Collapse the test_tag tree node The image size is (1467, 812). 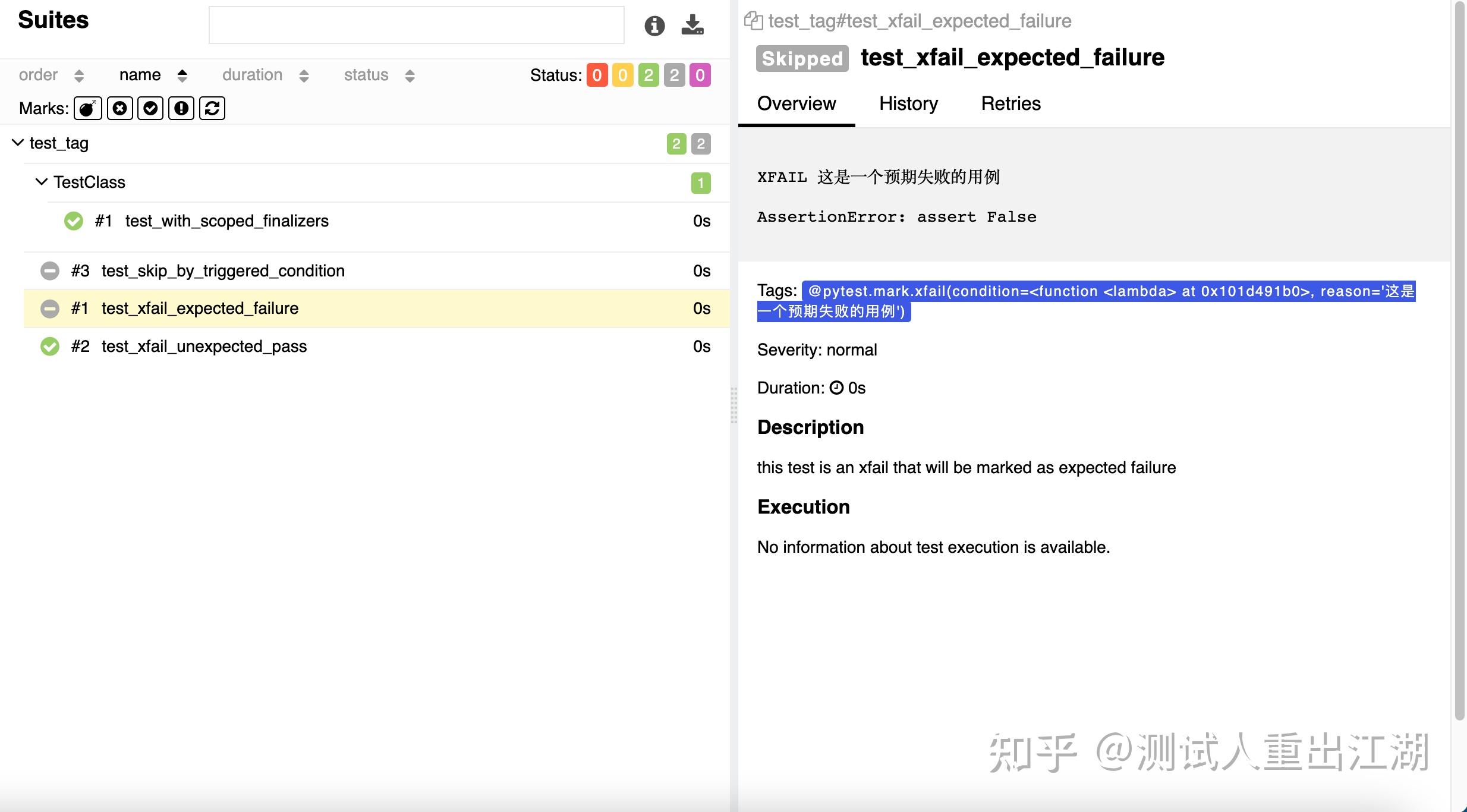pyautogui.click(x=17, y=143)
